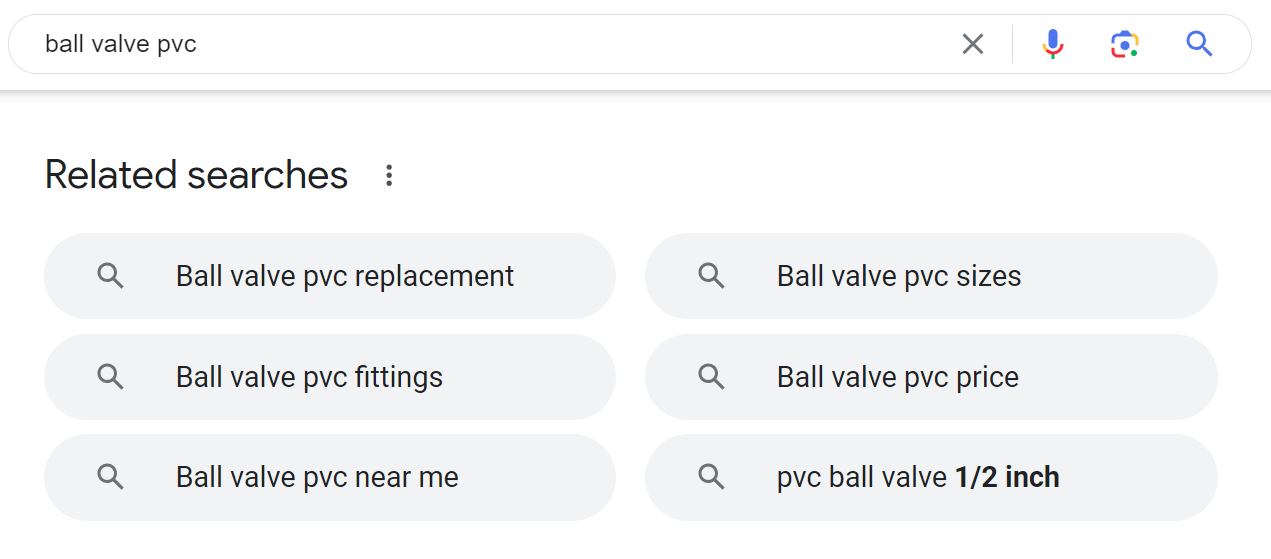Click magnifier icon beside "Ball valve pvc sizes"
This screenshot has height=559, width=1271.
click(711, 276)
